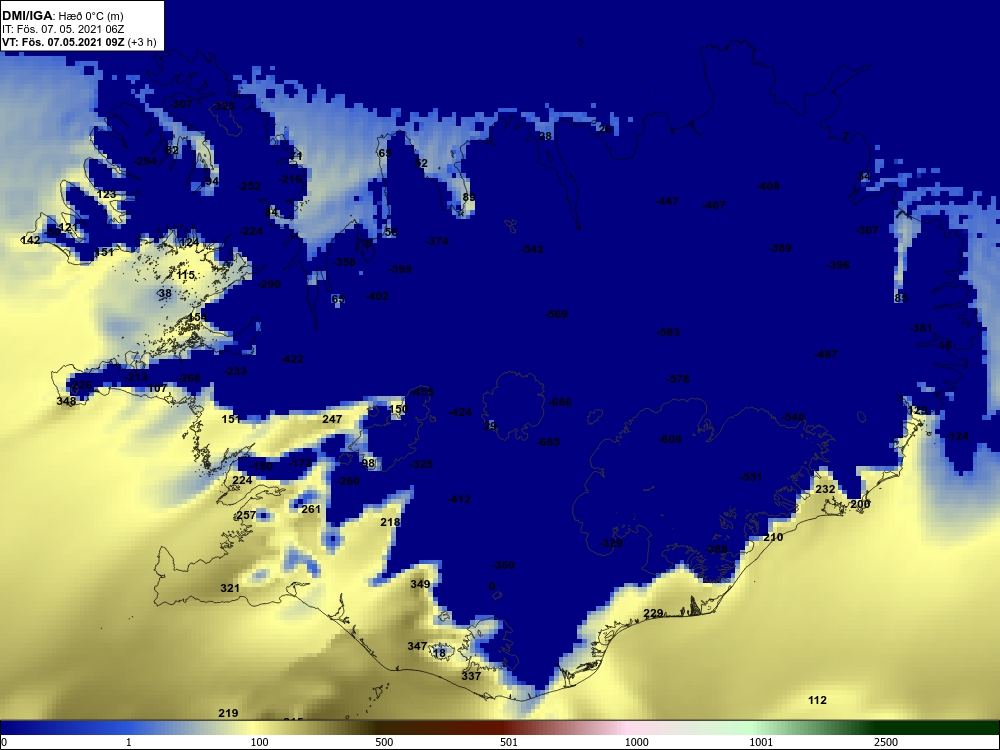Viewport: 1000px width, 750px height.
Task: Click the map value 321
Action: click(x=230, y=588)
